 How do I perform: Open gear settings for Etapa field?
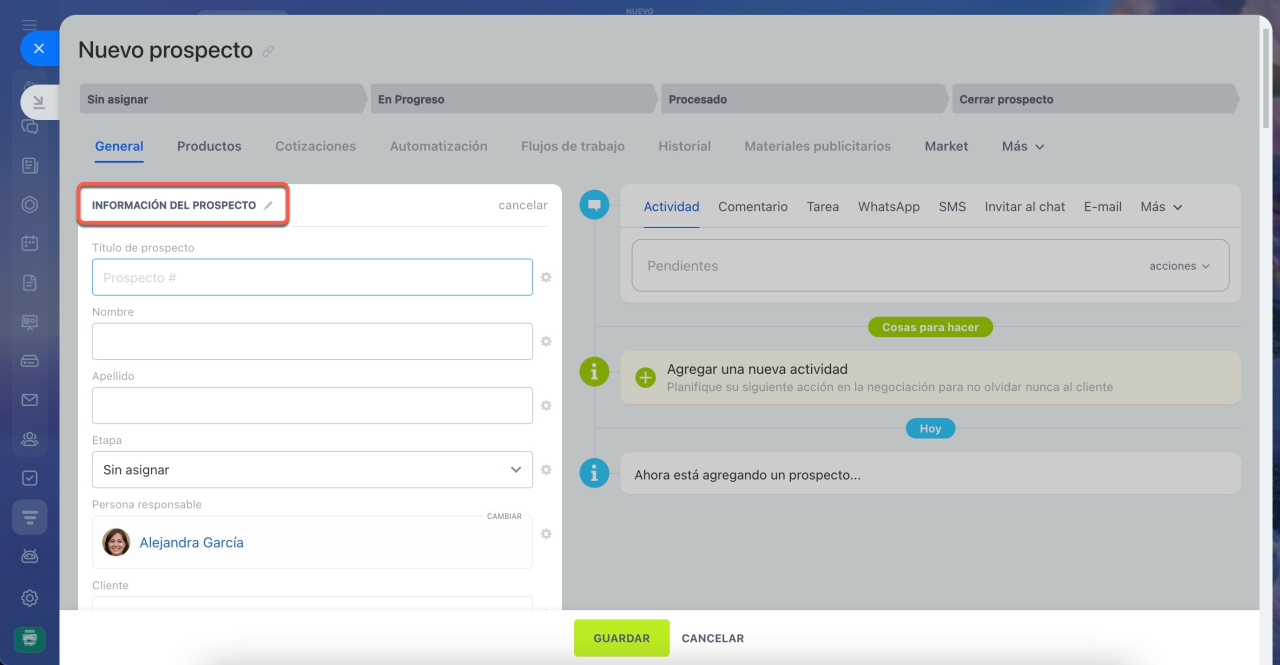[x=546, y=469]
